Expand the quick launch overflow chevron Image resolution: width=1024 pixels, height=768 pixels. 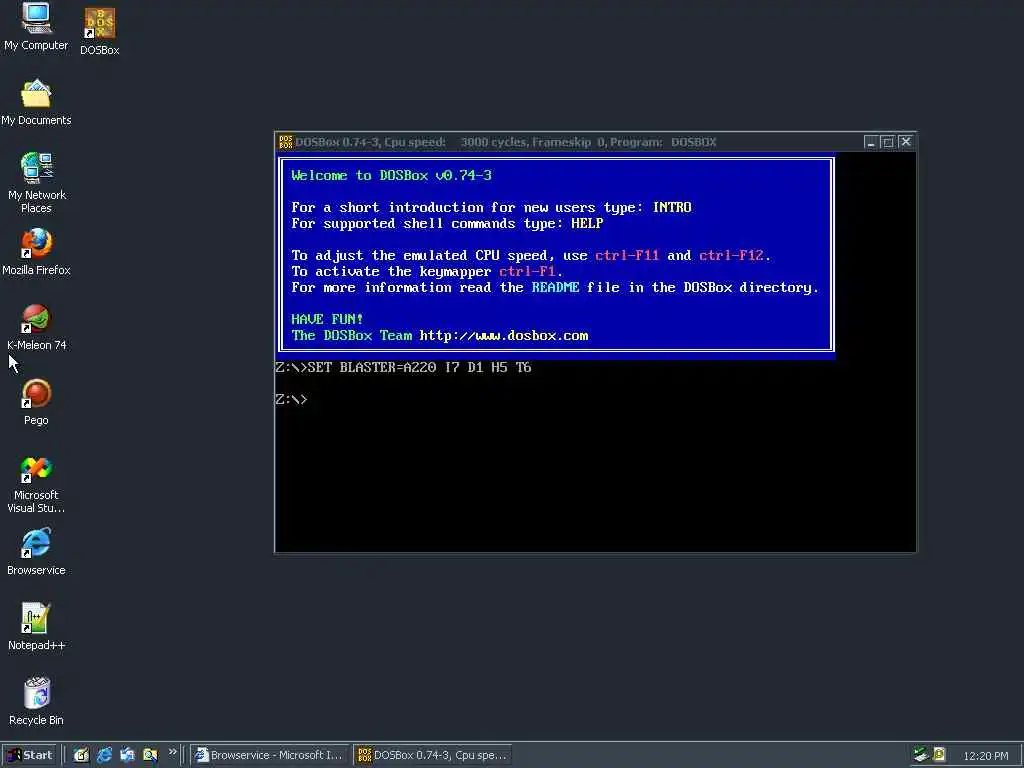point(172,752)
